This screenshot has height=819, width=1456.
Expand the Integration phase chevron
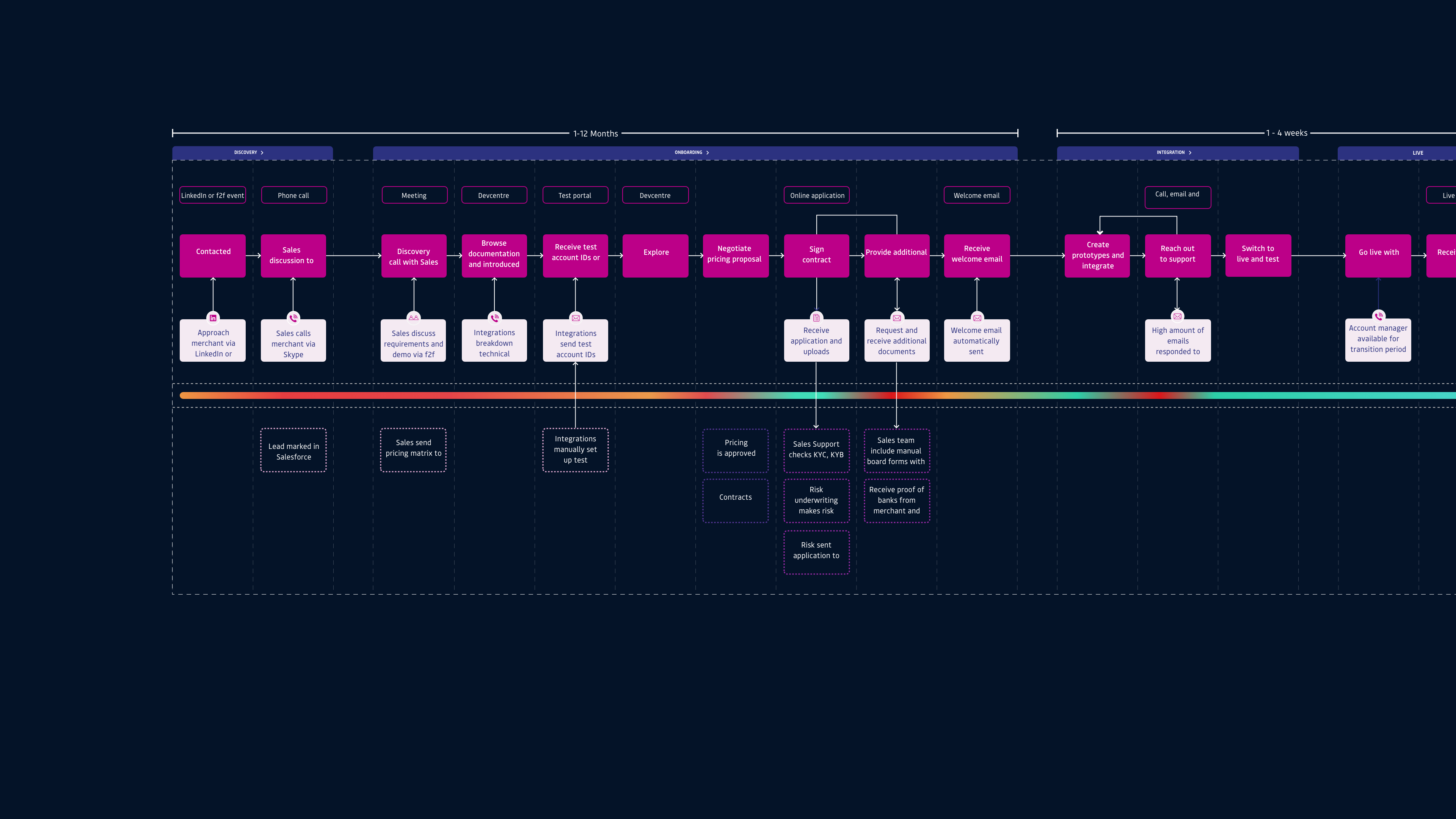coord(1190,152)
